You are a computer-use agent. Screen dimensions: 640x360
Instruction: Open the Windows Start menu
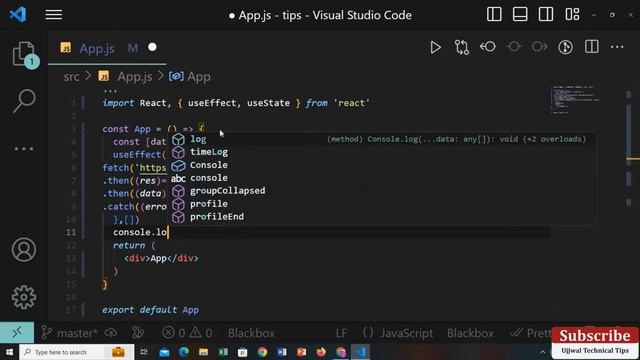coord(9,352)
